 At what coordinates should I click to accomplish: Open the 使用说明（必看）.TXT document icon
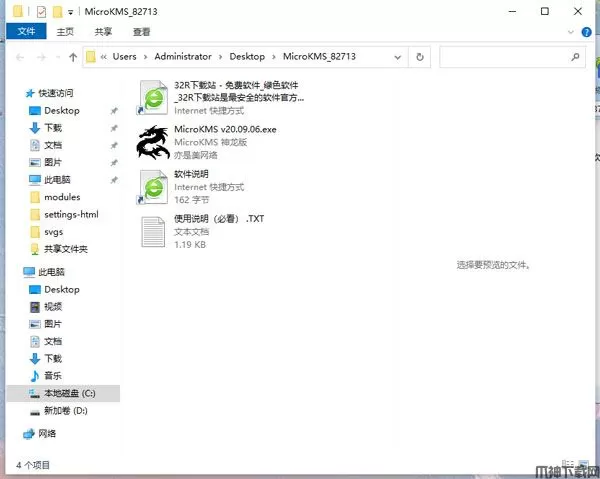[153, 231]
